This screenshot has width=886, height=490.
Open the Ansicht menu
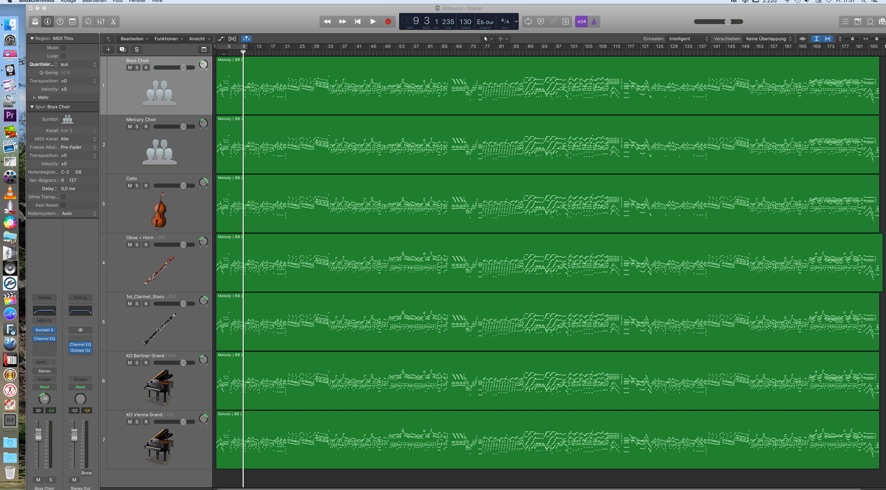point(199,38)
